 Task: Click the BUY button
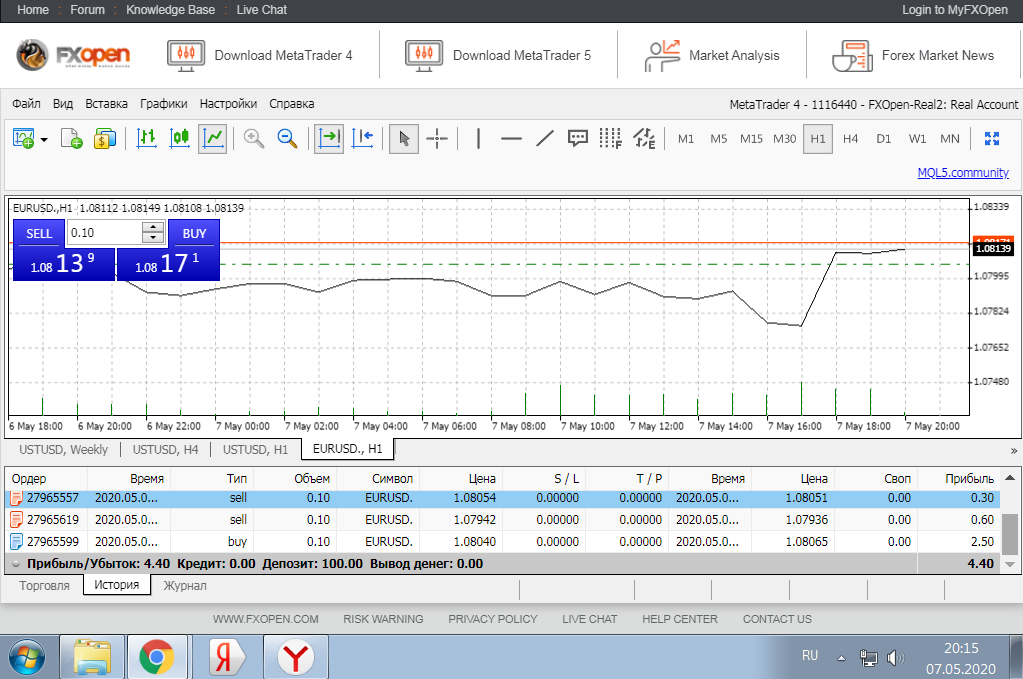[194, 234]
